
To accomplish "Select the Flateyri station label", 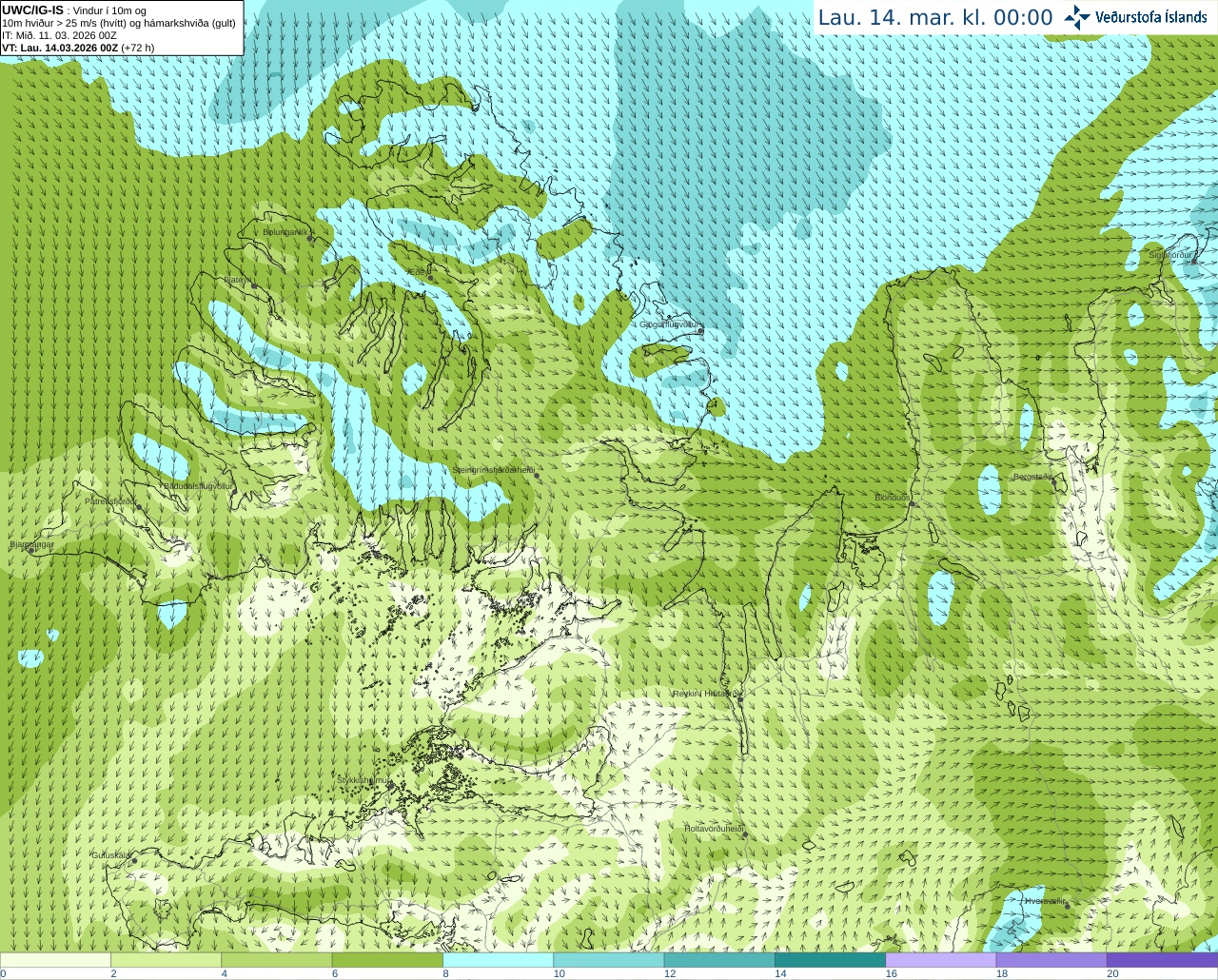I will [238, 280].
